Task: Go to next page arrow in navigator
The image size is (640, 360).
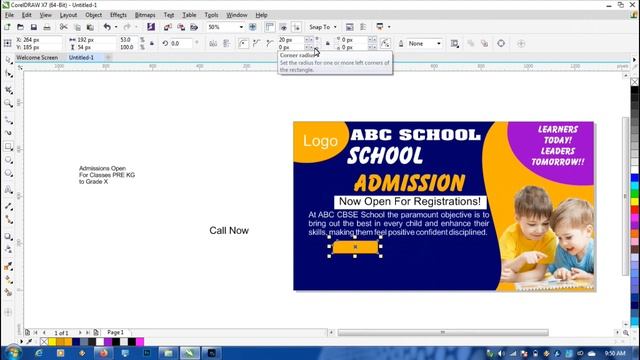Action: click(80, 333)
